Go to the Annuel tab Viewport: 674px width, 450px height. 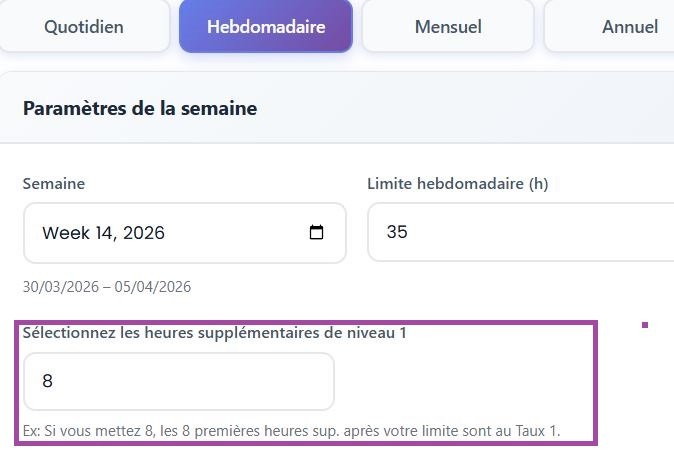click(x=629, y=27)
